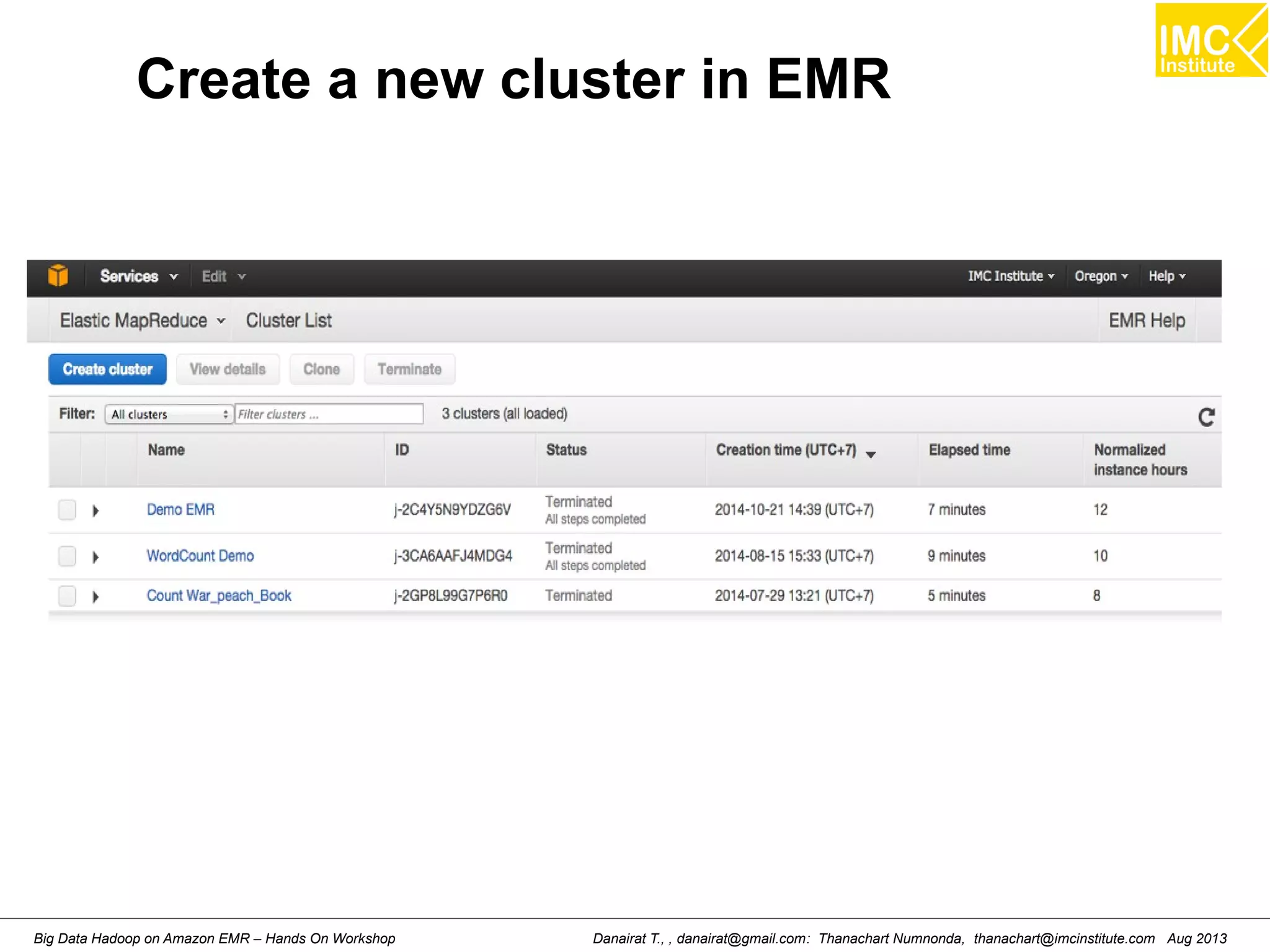The width and height of the screenshot is (1270, 952).
Task: Open the Demo EMR cluster link
Action: [180, 509]
